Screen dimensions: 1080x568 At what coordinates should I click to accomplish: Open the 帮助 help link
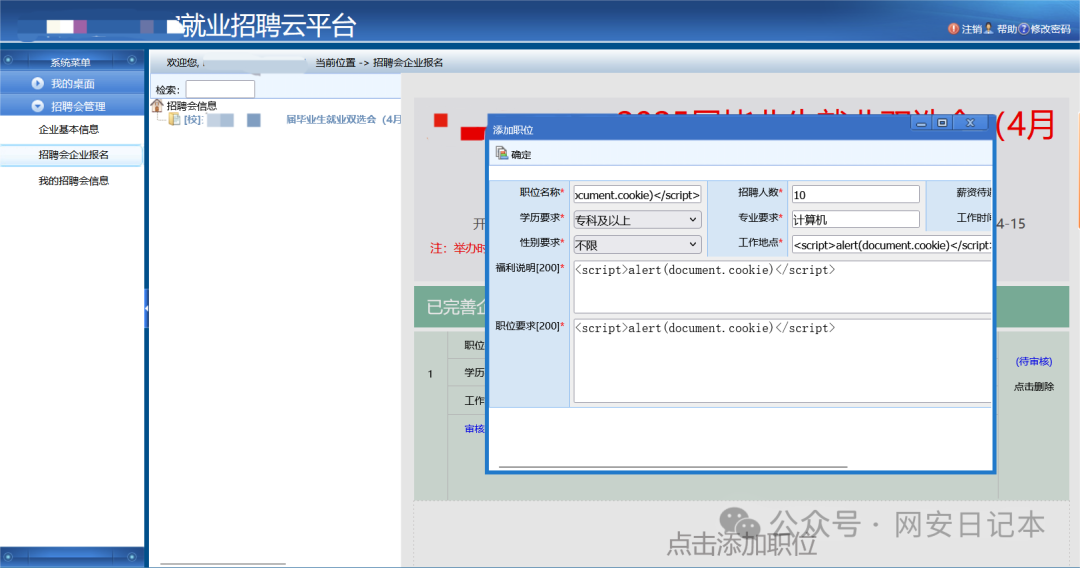pos(1006,29)
